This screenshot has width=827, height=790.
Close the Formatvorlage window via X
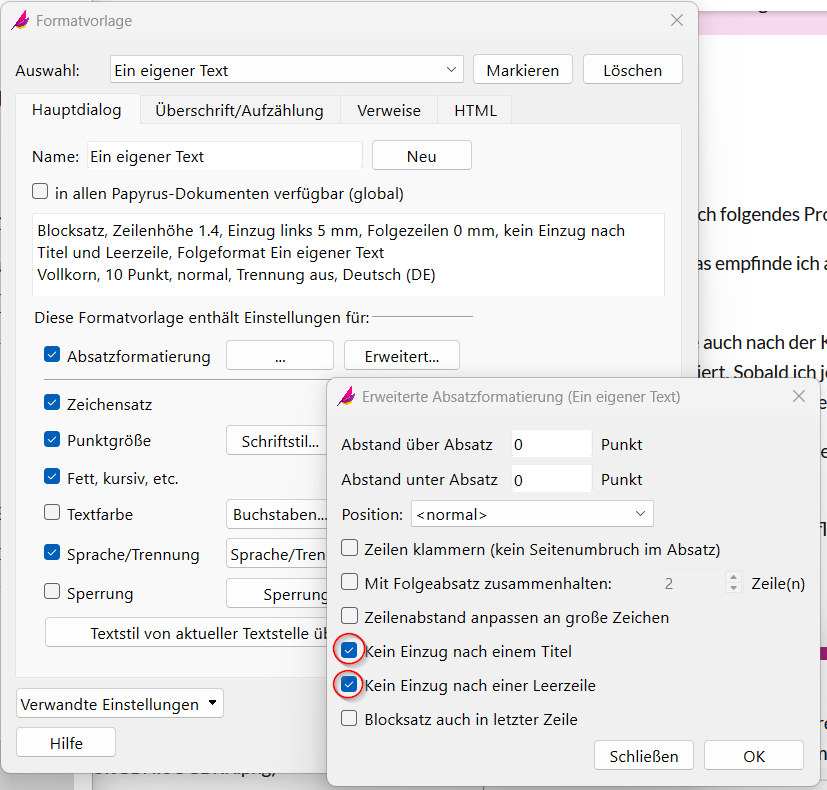point(677,20)
